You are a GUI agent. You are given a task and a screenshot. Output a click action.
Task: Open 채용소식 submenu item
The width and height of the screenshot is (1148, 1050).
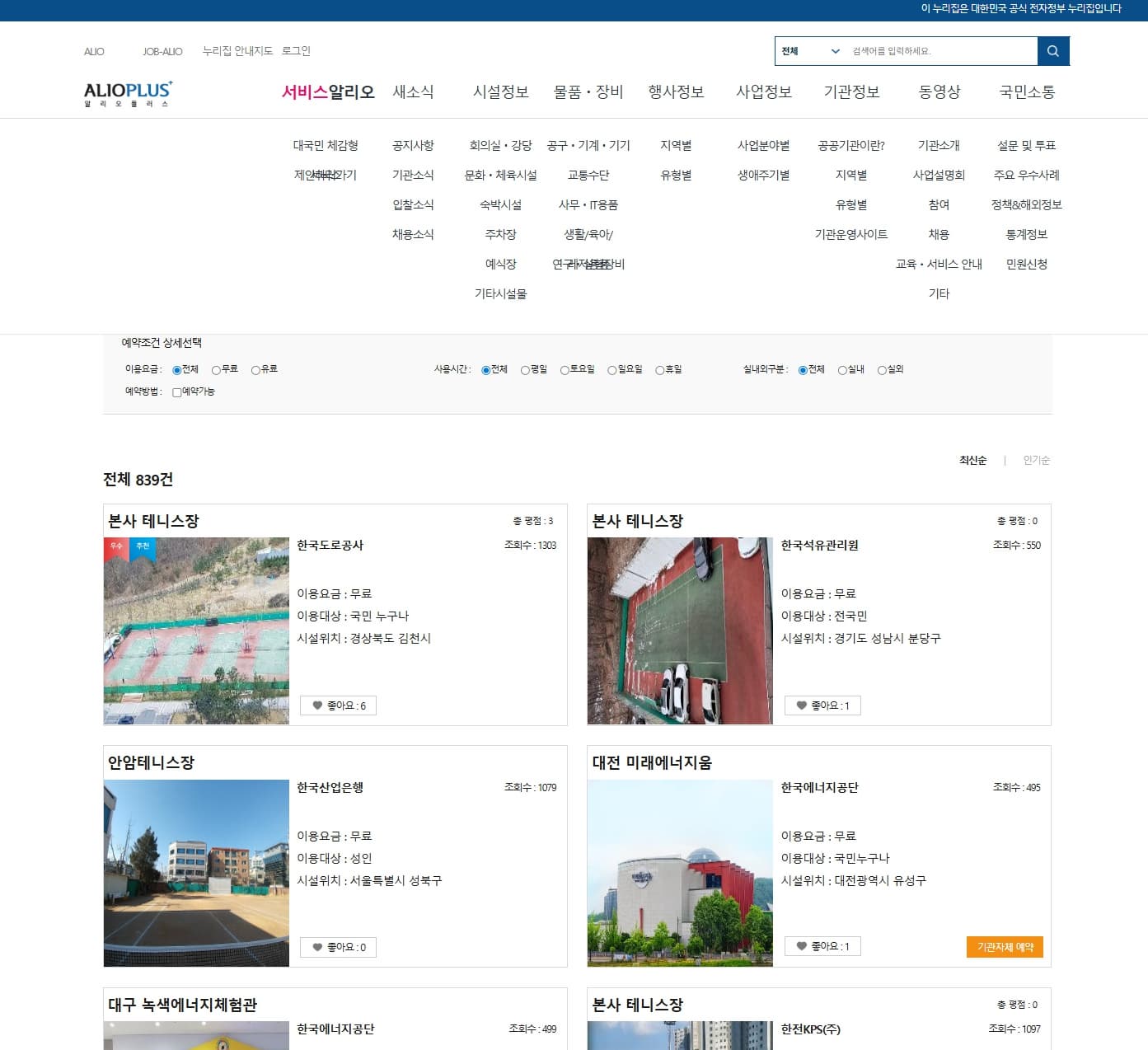pyautogui.click(x=413, y=234)
